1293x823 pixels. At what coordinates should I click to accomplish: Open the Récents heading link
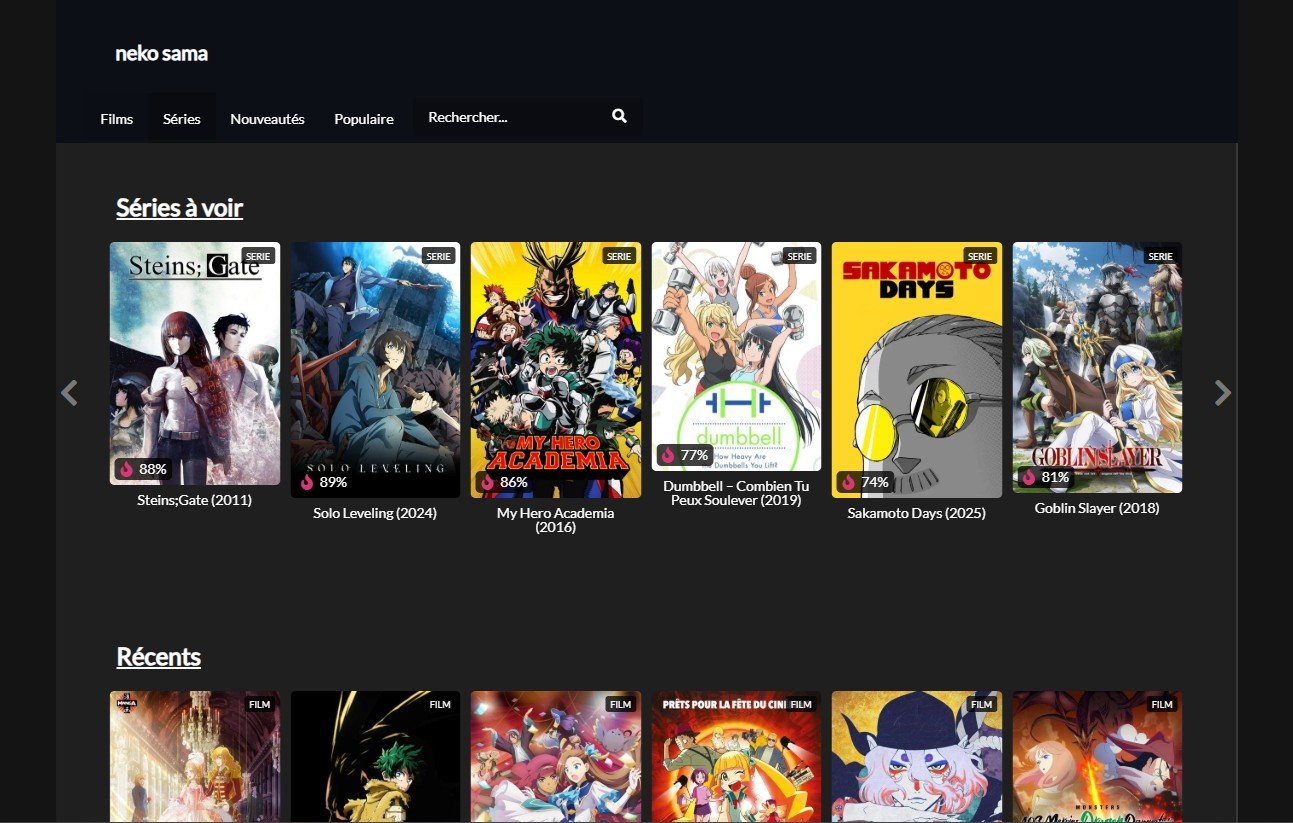tap(158, 657)
